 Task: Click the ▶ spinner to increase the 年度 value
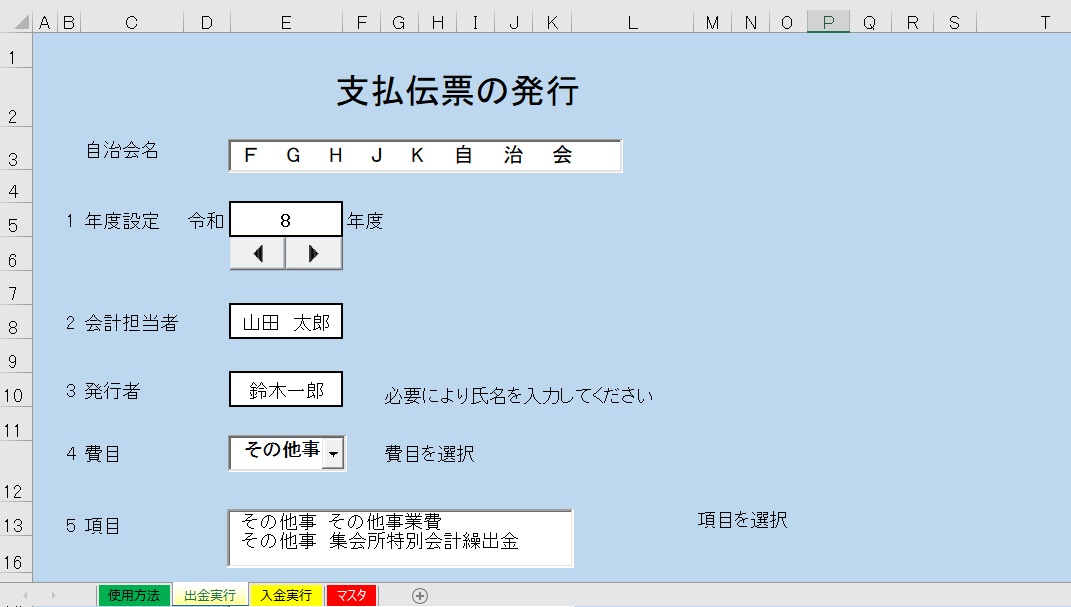(313, 253)
